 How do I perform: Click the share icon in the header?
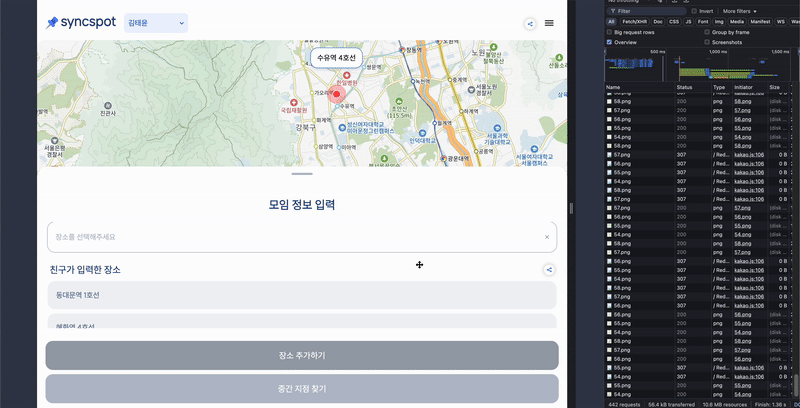point(530,23)
